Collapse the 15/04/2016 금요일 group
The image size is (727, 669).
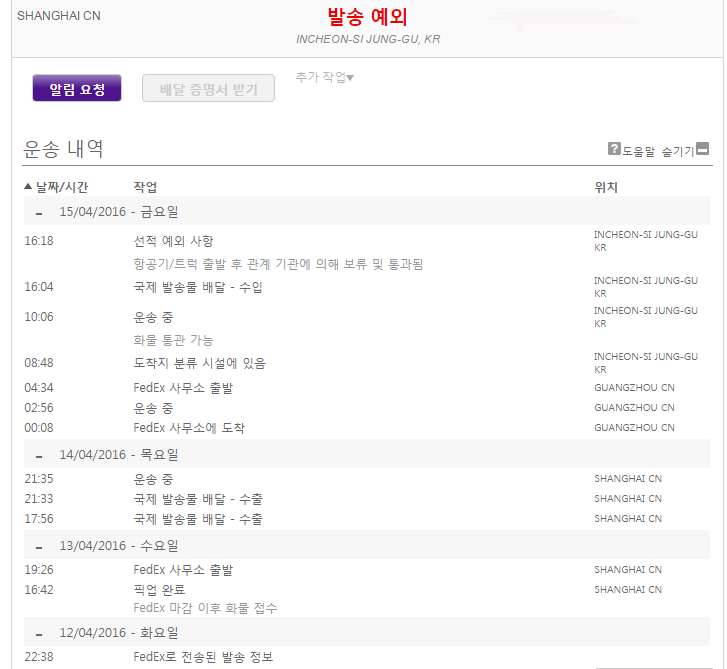coord(39,213)
